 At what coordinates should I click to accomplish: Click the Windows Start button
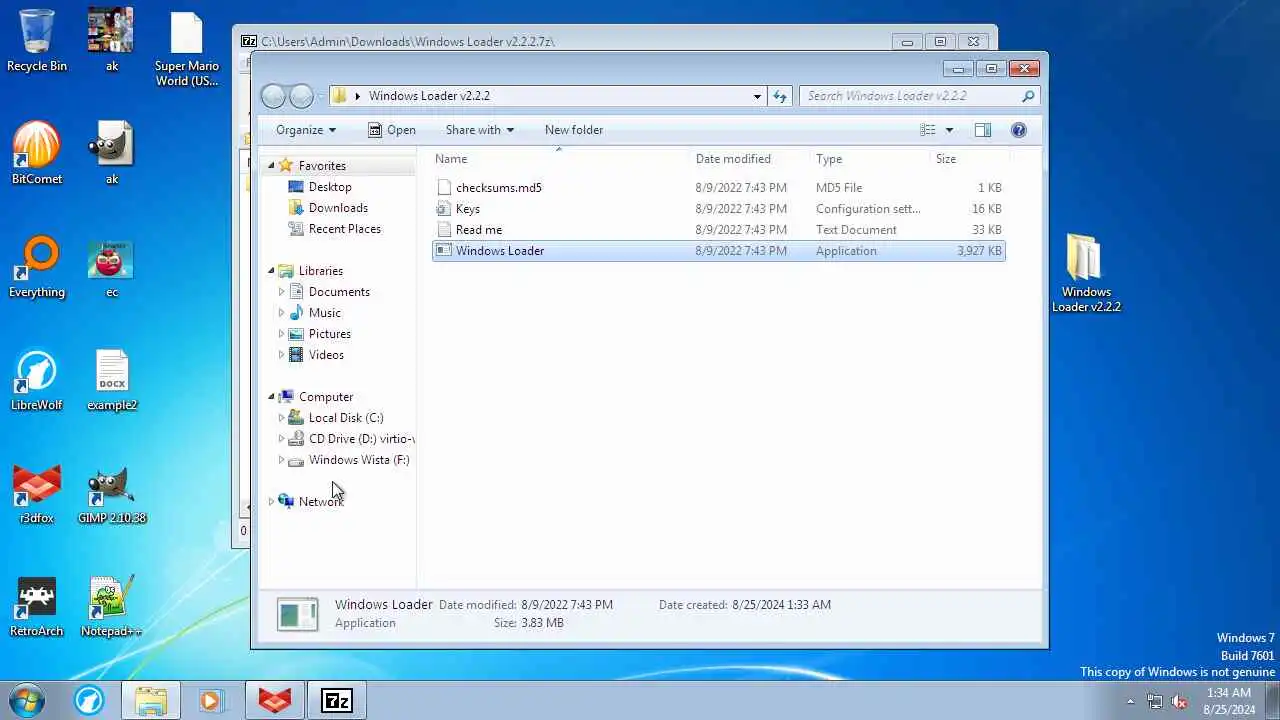click(x=28, y=700)
